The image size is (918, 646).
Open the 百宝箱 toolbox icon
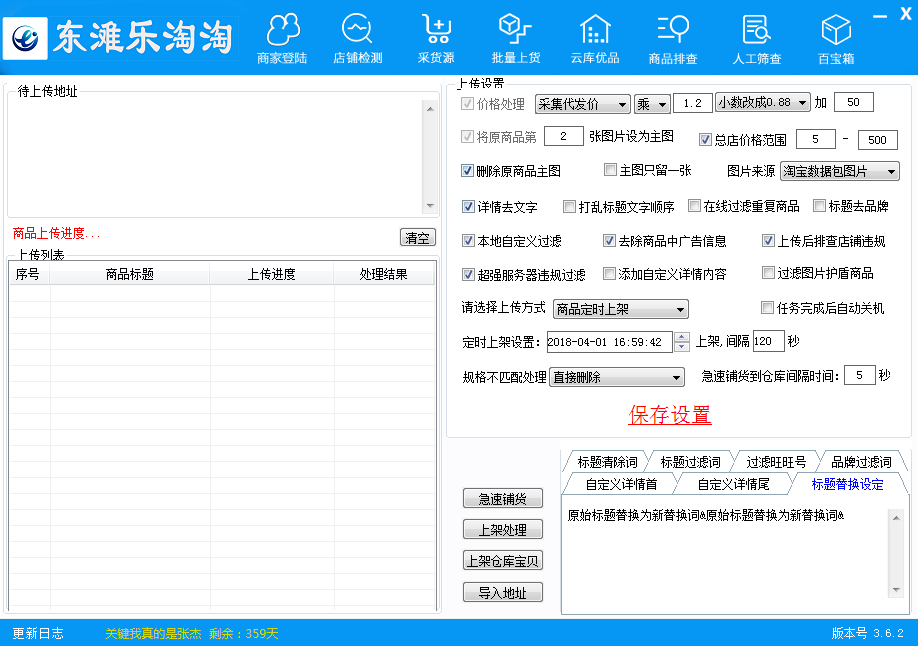coord(836,39)
